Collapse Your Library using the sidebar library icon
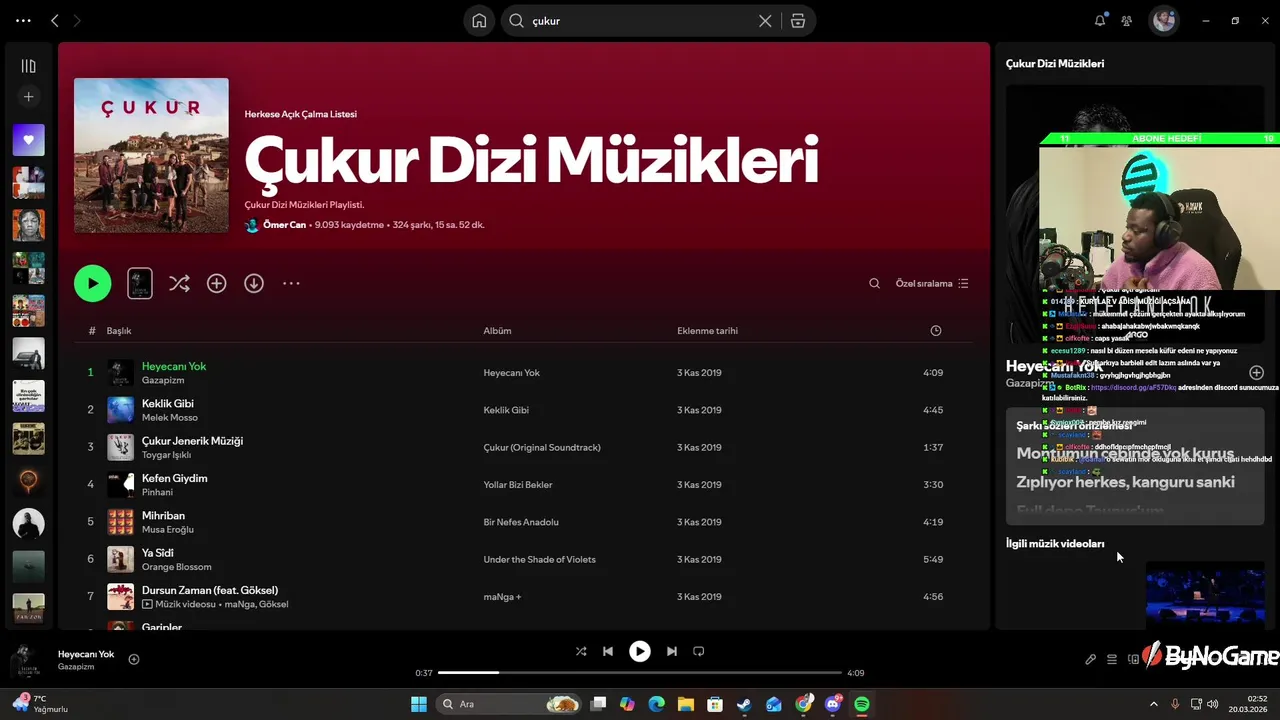This screenshot has width=1280, height=720. tap(28, 66)
